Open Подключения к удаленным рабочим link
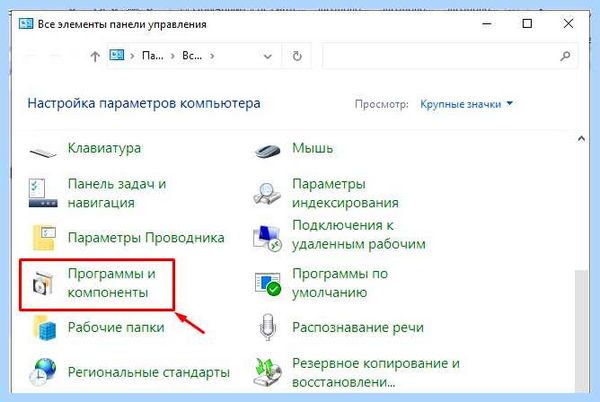The image size is (600, 402). point(359,234)
